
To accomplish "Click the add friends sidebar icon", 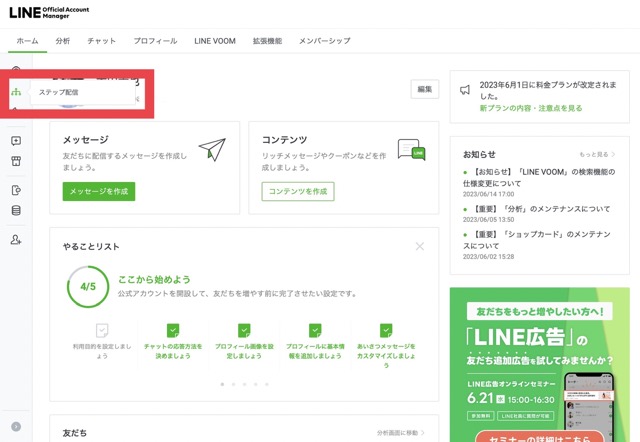I will 16,240.
